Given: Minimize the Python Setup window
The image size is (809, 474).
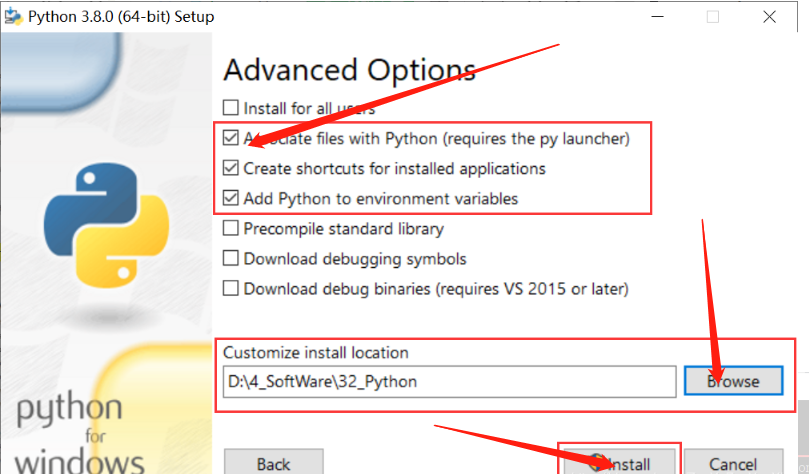Looking at the screenshot, I should [x=657, y=17].
